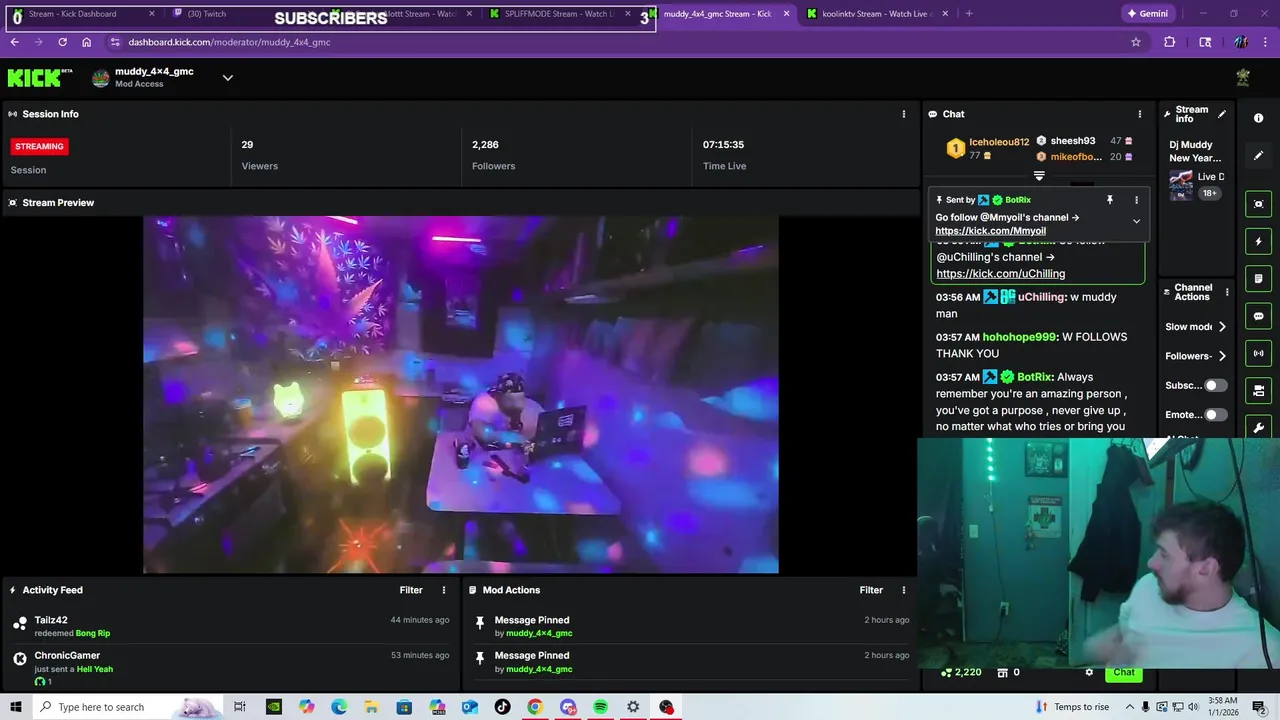Open Spotify from the taskbar
The image size is (1280, 720).
pyautogui.click(x=600, y=707)
